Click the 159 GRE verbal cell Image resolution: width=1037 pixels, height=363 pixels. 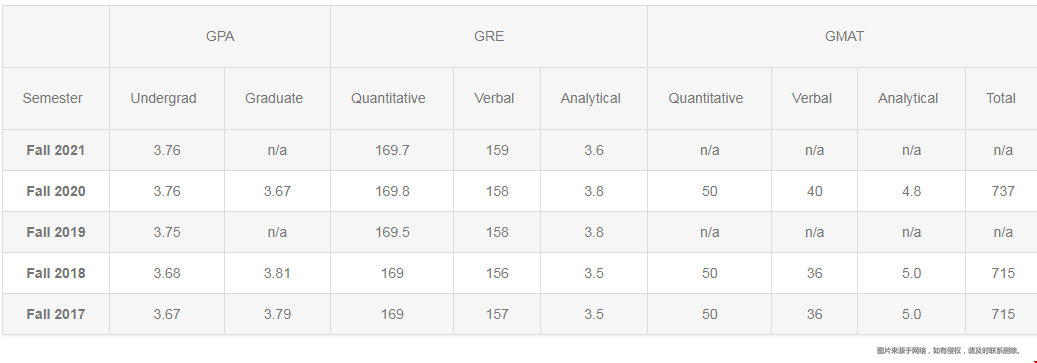[x=497, y=150]
